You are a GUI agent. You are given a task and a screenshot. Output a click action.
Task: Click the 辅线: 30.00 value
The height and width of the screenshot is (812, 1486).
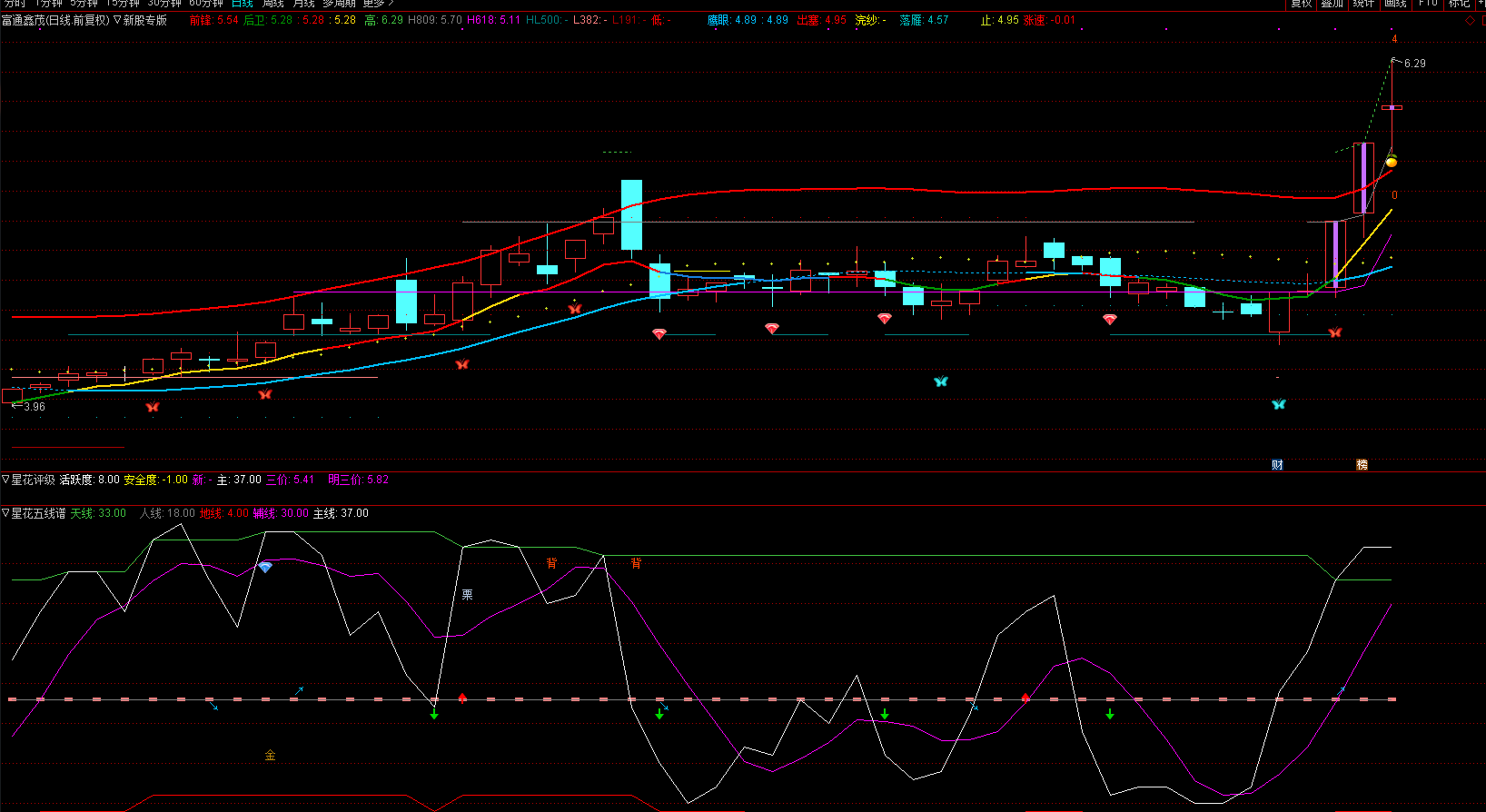(281, 513)
